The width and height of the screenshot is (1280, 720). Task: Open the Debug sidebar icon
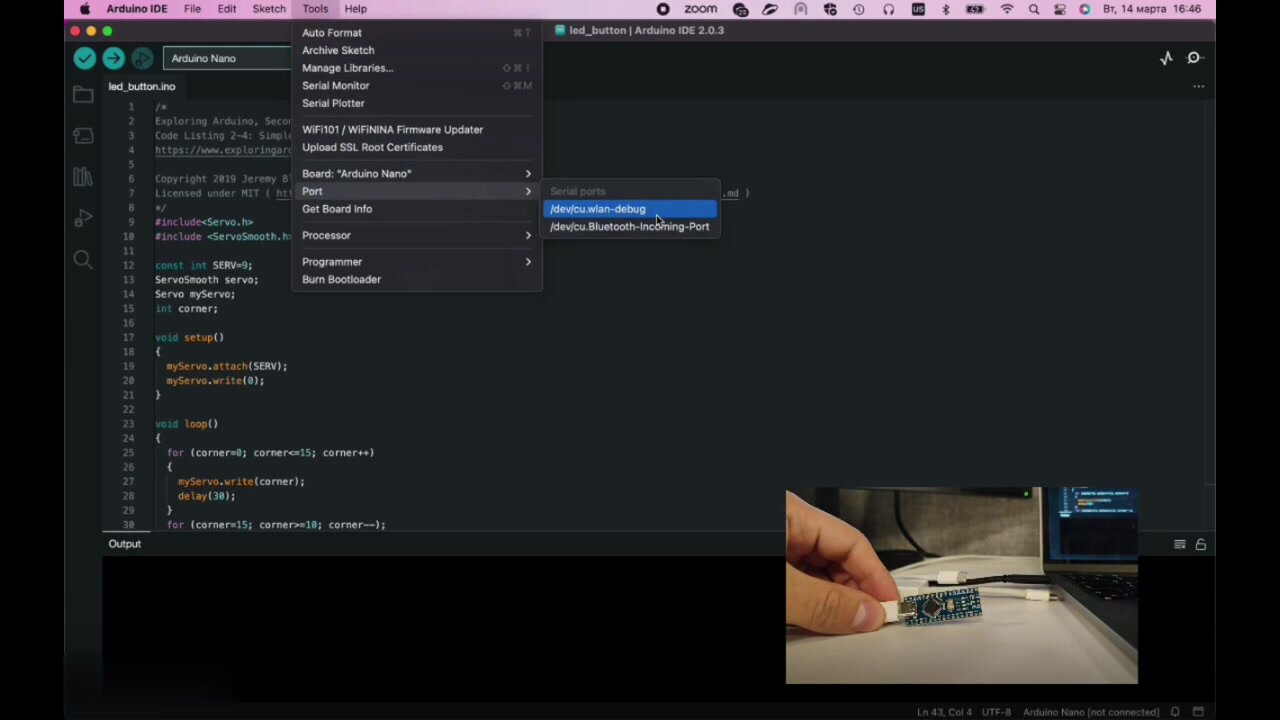[83, 218]
